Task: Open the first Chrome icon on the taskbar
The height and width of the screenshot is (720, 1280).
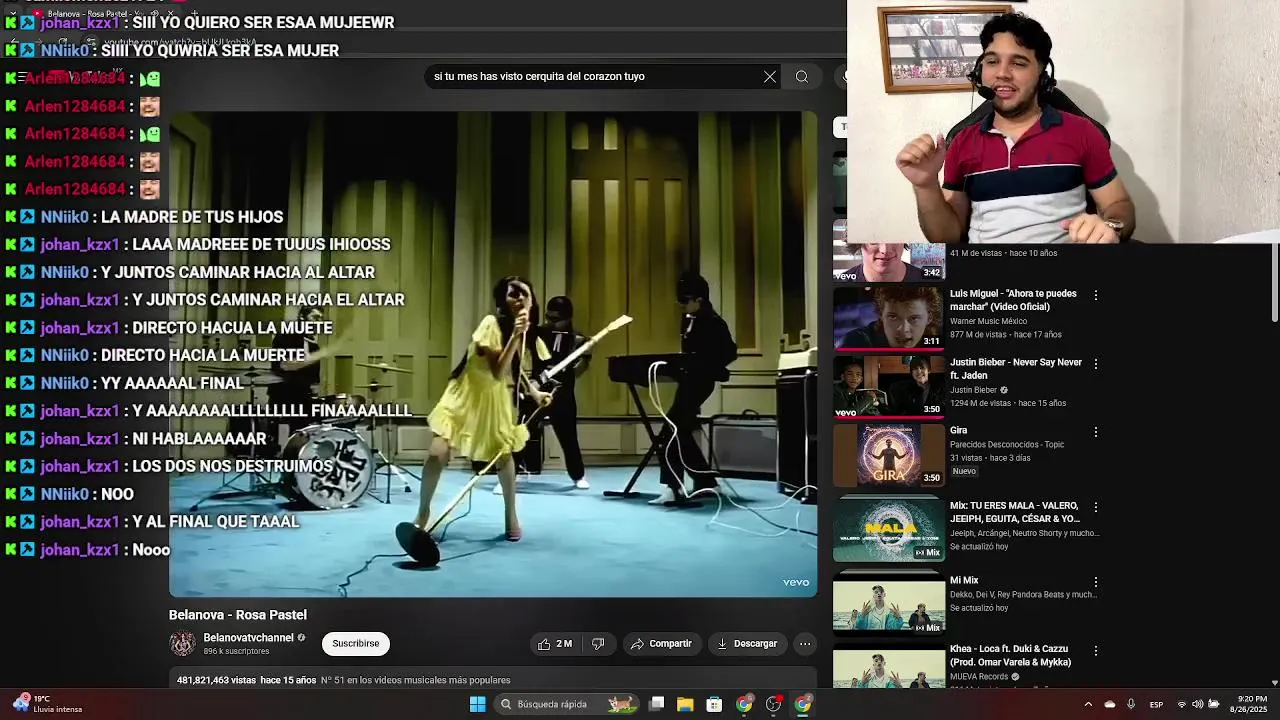Action: pyautogui.click(x=744, y=704)
